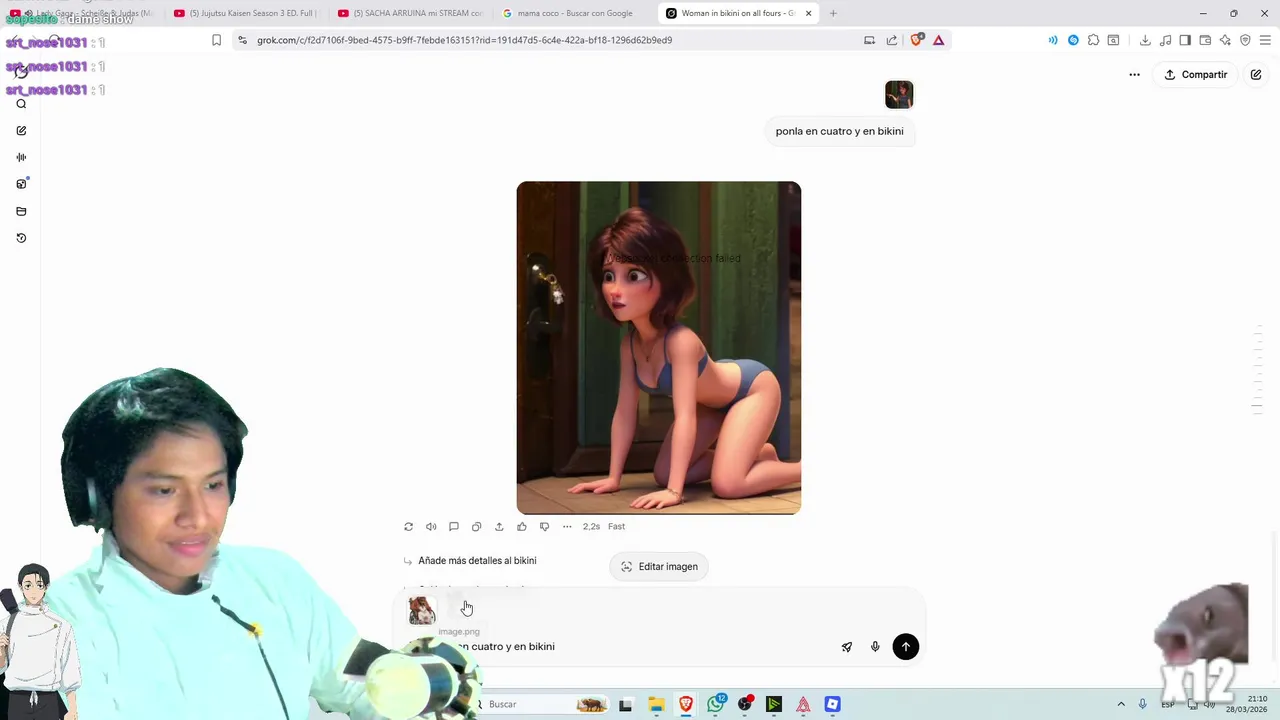Click the Compartir button

tap(1196, 75)
